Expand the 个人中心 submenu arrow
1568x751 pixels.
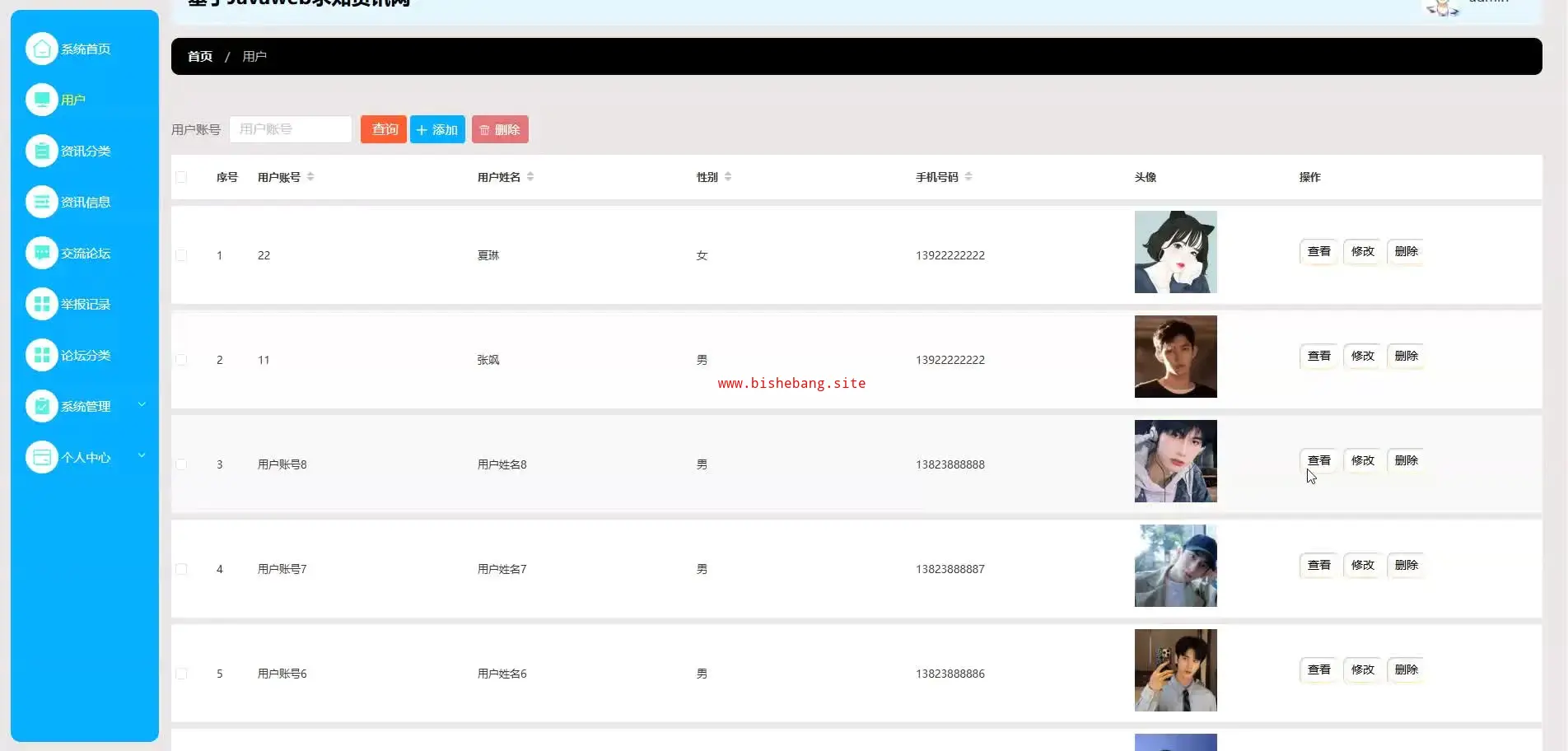[x=142, y=455]
